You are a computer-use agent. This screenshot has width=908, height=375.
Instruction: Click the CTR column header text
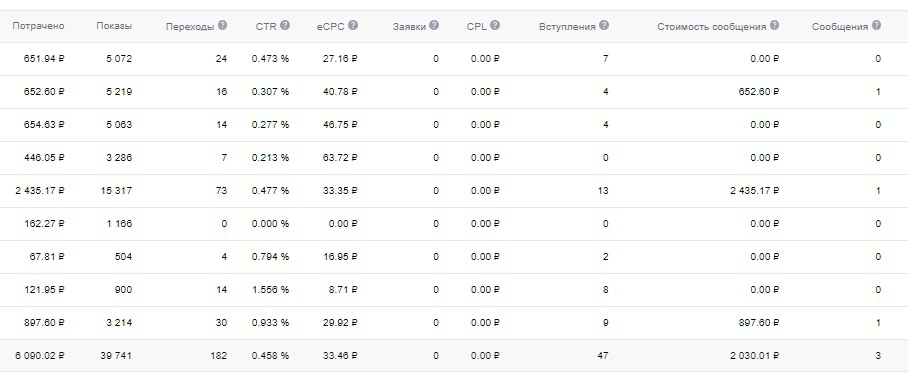click(x=266, y=27)
